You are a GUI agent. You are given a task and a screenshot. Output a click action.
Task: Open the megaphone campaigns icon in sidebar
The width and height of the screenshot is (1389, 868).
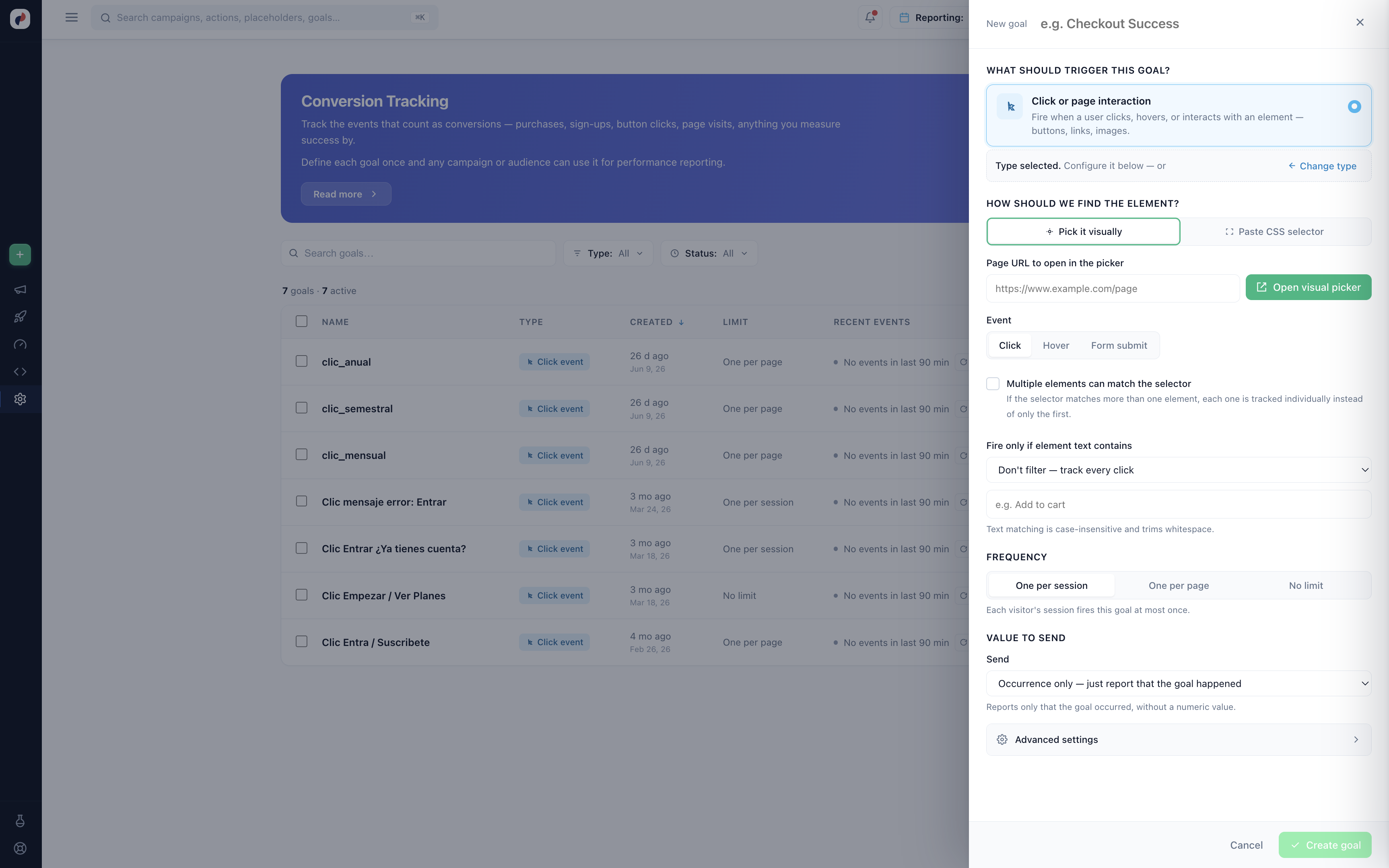click(20, 289)
